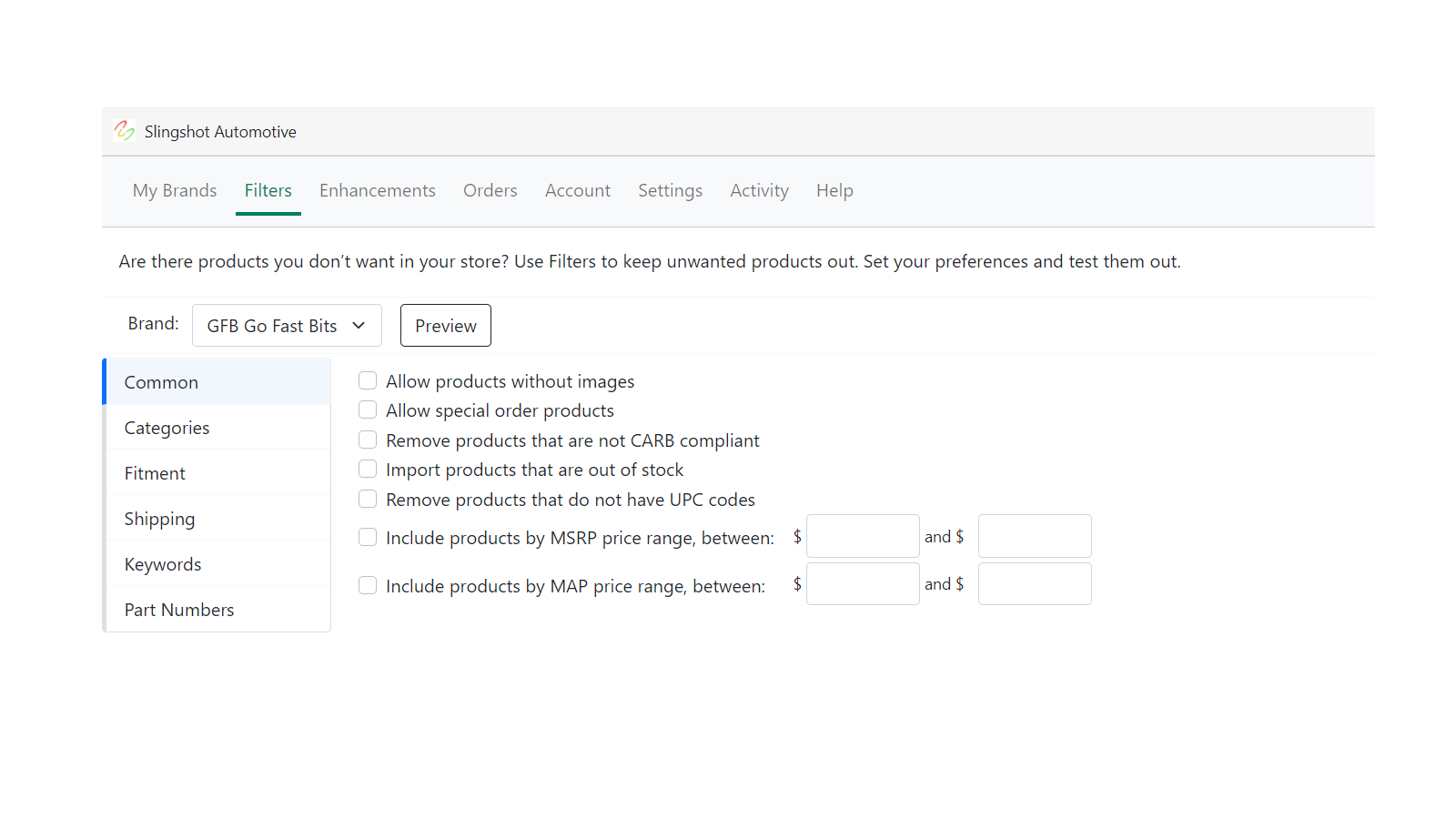Open the Enhancements section
The width and height of the screenshot is (1456, 819).
[377, 190]
